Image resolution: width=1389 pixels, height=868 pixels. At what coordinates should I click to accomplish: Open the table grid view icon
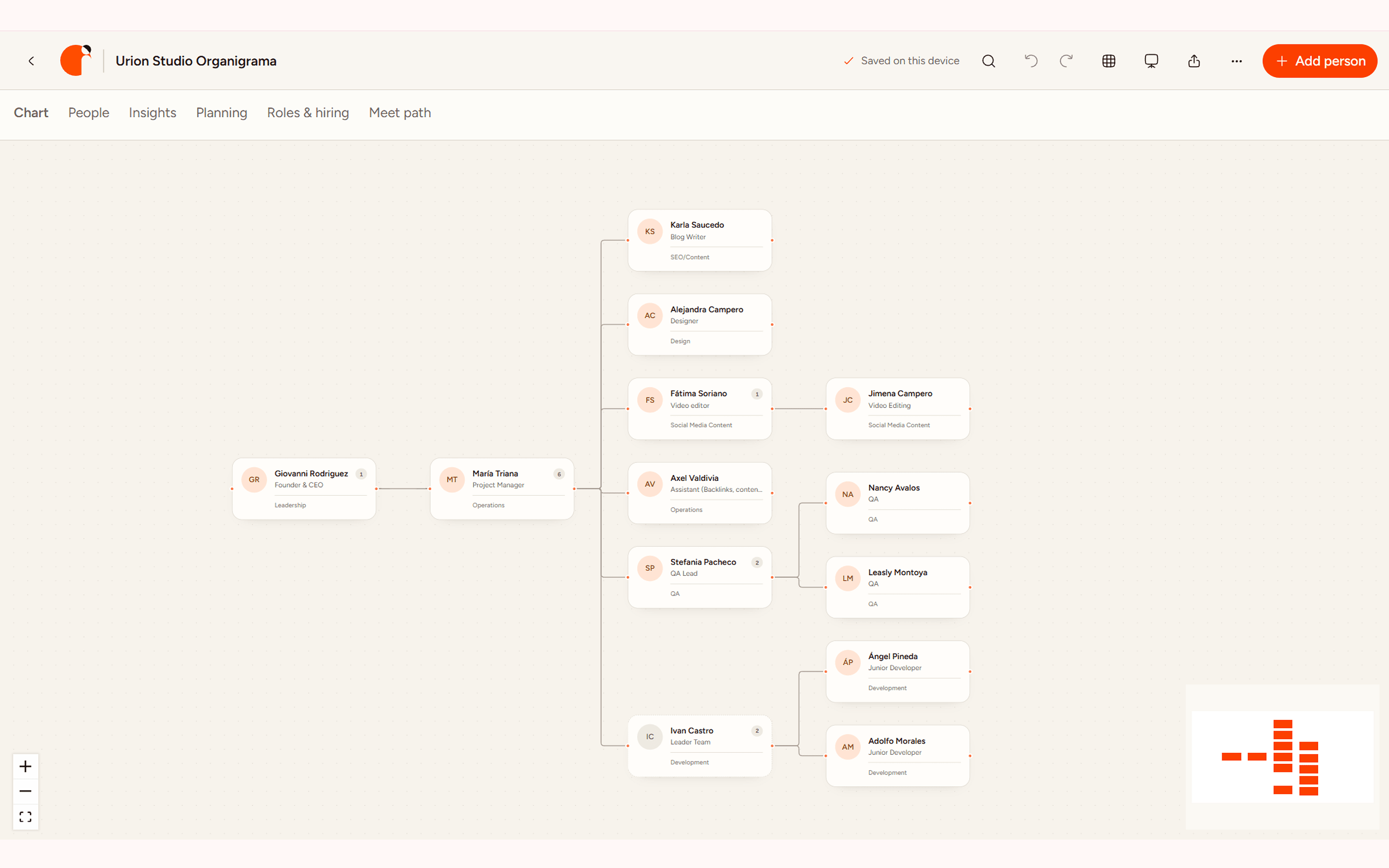click(x=1109, y=61)
